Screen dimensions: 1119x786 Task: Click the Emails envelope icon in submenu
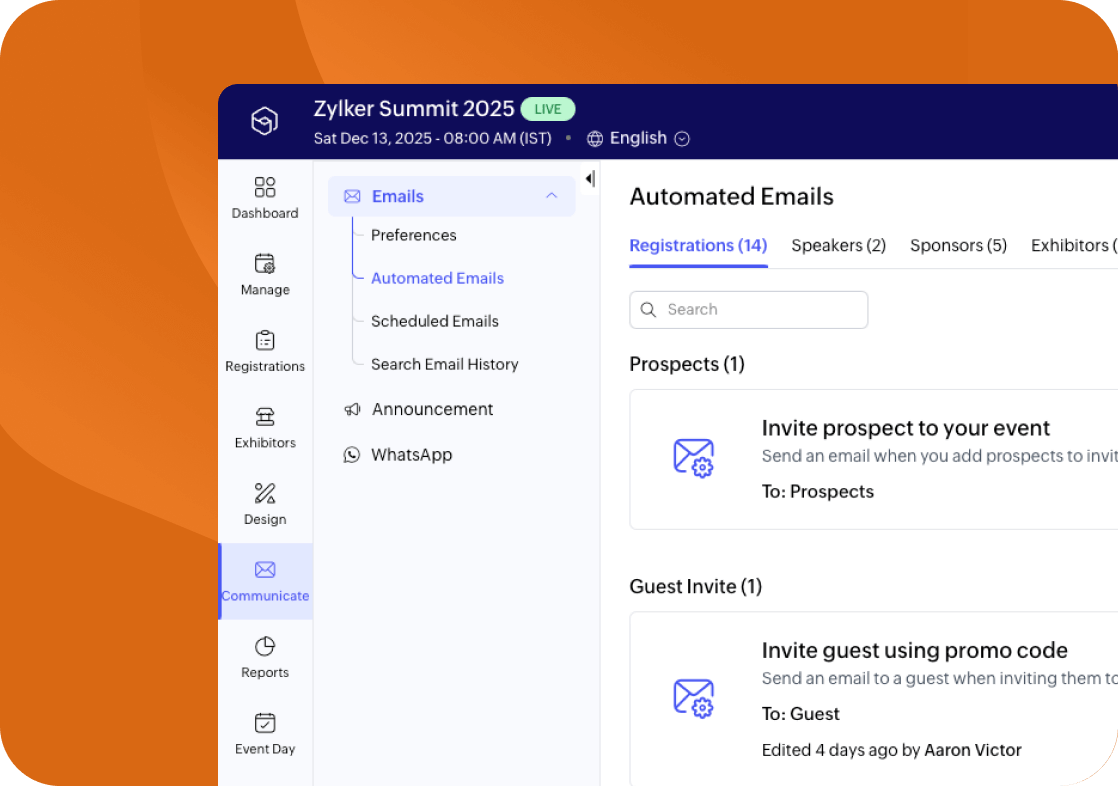click(x=352, y=196)
